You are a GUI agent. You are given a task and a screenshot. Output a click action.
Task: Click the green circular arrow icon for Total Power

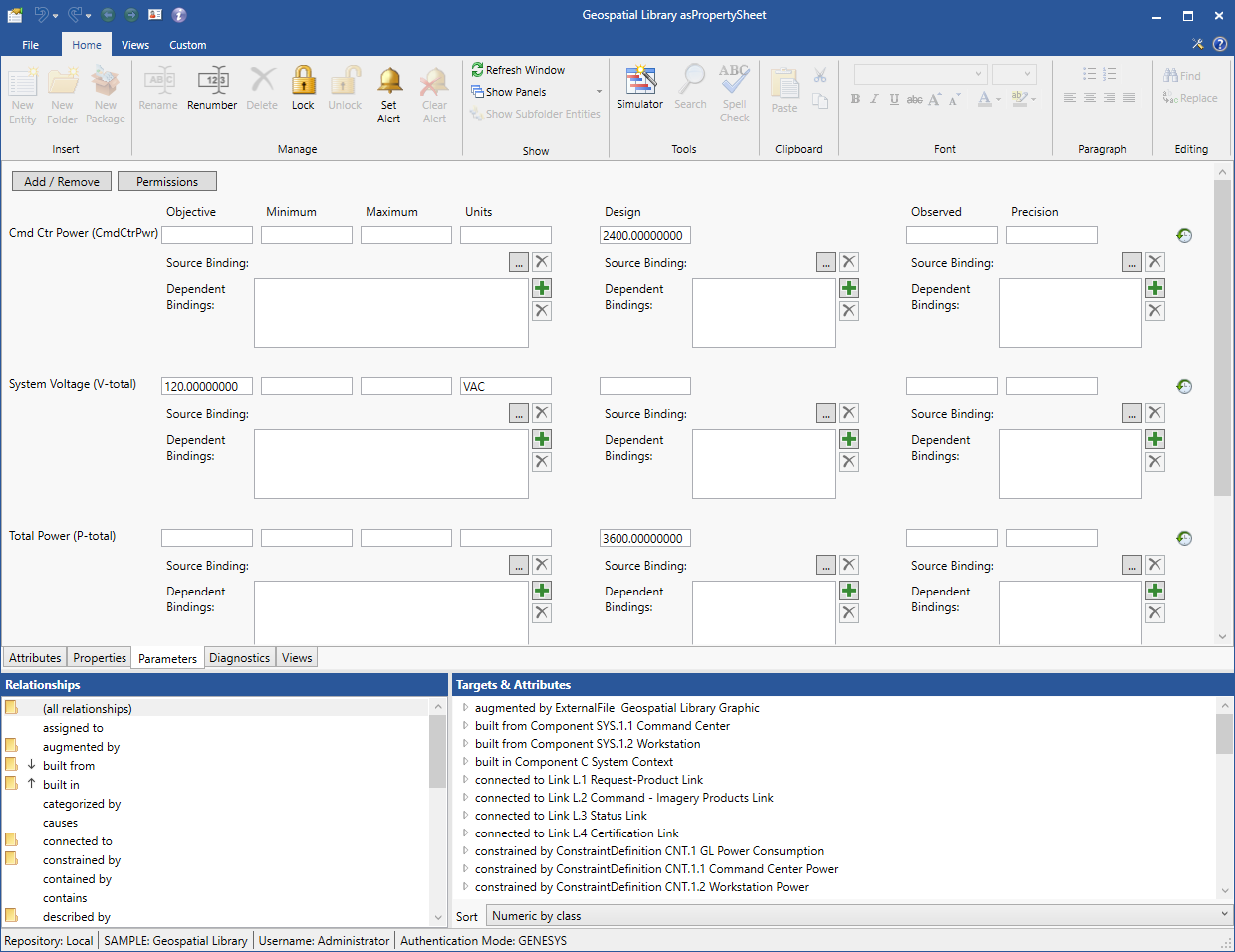[x=1184, y=539]
